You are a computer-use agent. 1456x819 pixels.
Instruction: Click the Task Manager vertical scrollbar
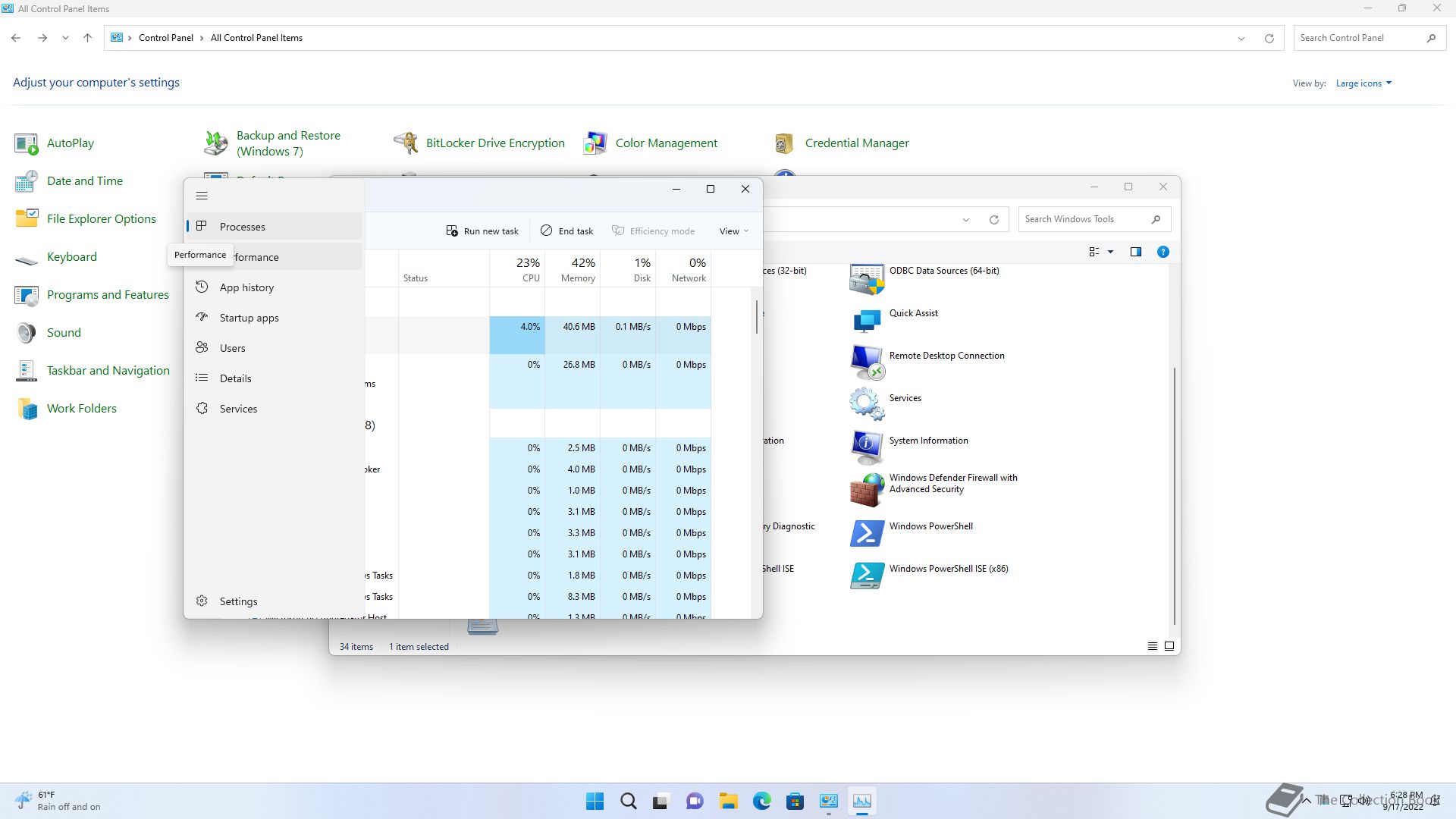[x=756, y=317]
